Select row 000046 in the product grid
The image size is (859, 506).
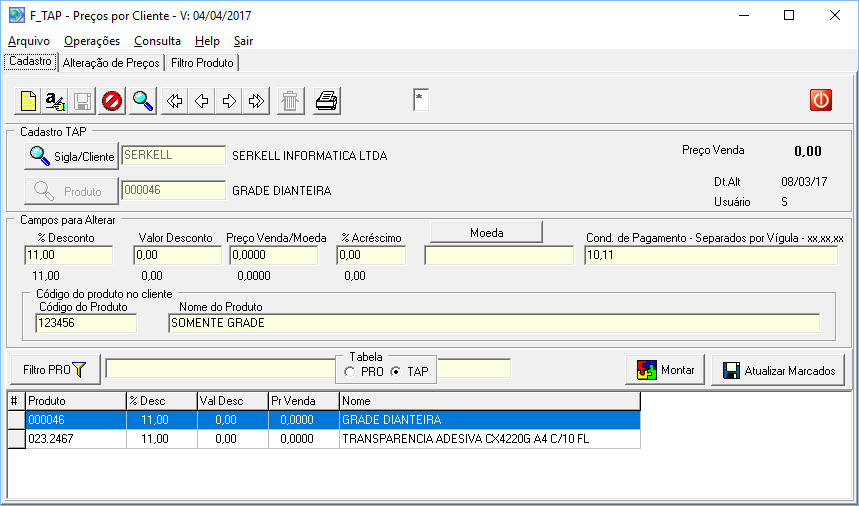324,420
